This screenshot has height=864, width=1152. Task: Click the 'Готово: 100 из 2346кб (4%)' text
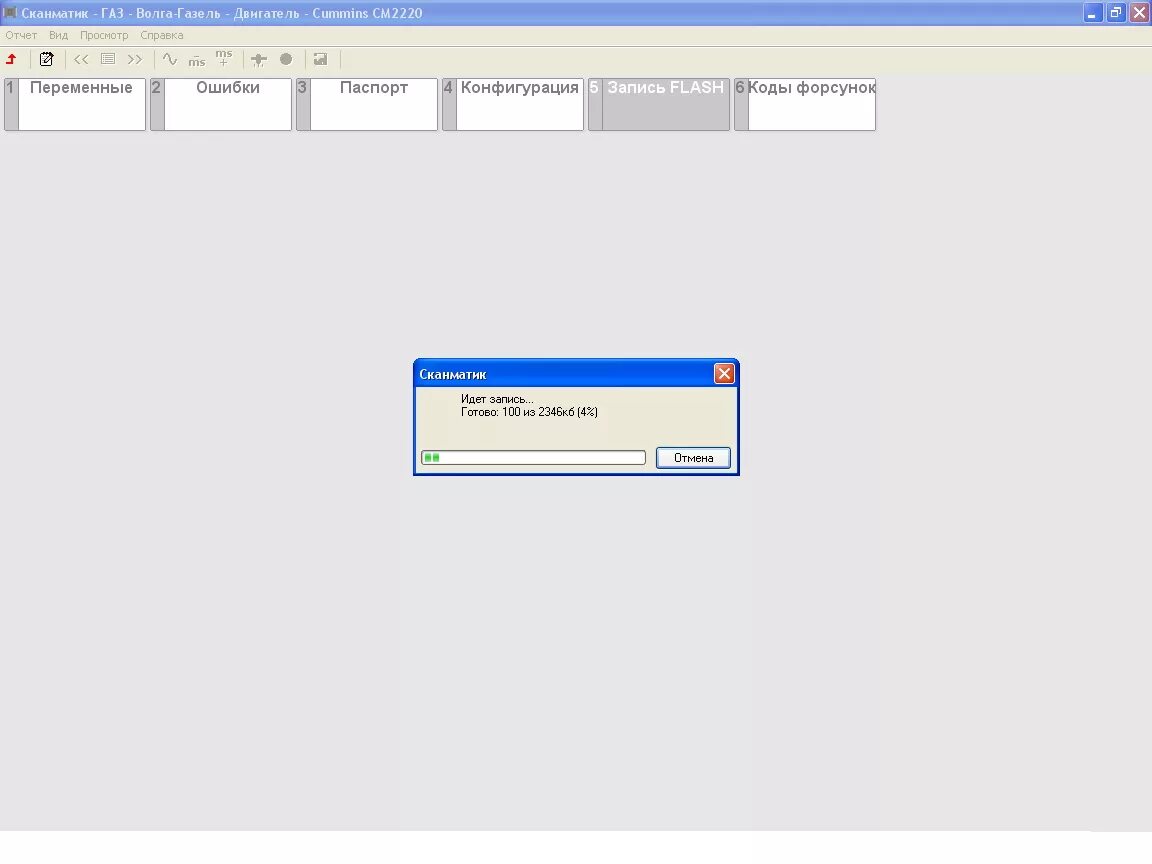pyautogui.click(x=529, y=412)
